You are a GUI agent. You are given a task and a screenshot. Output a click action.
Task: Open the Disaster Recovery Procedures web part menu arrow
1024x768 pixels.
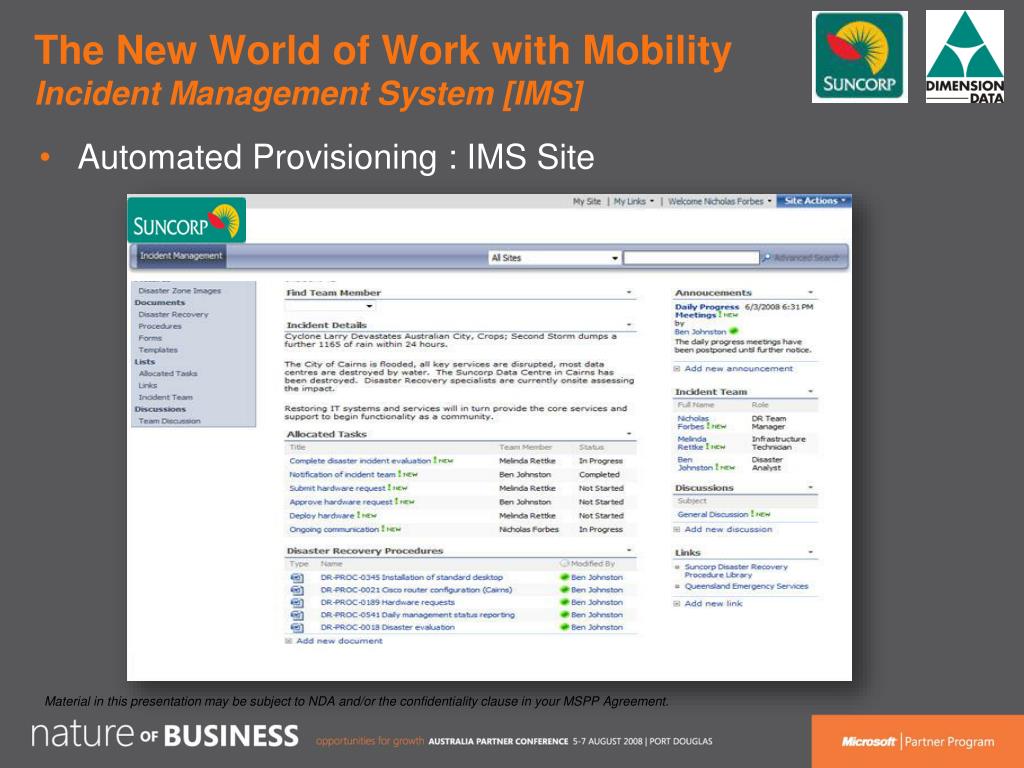coord(629,551)
